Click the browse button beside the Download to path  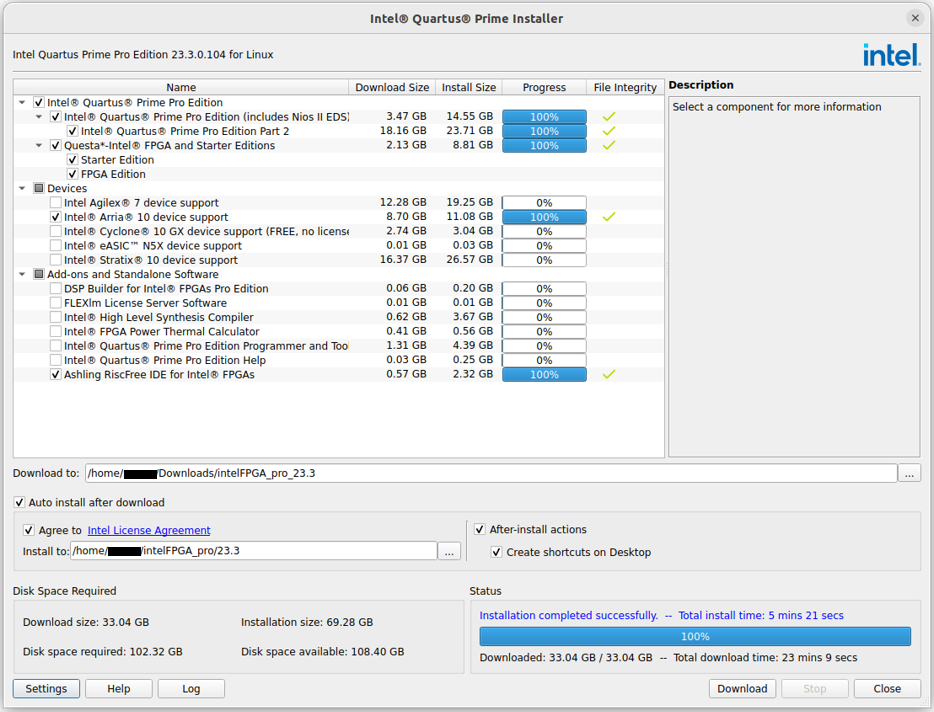point(909,473)
